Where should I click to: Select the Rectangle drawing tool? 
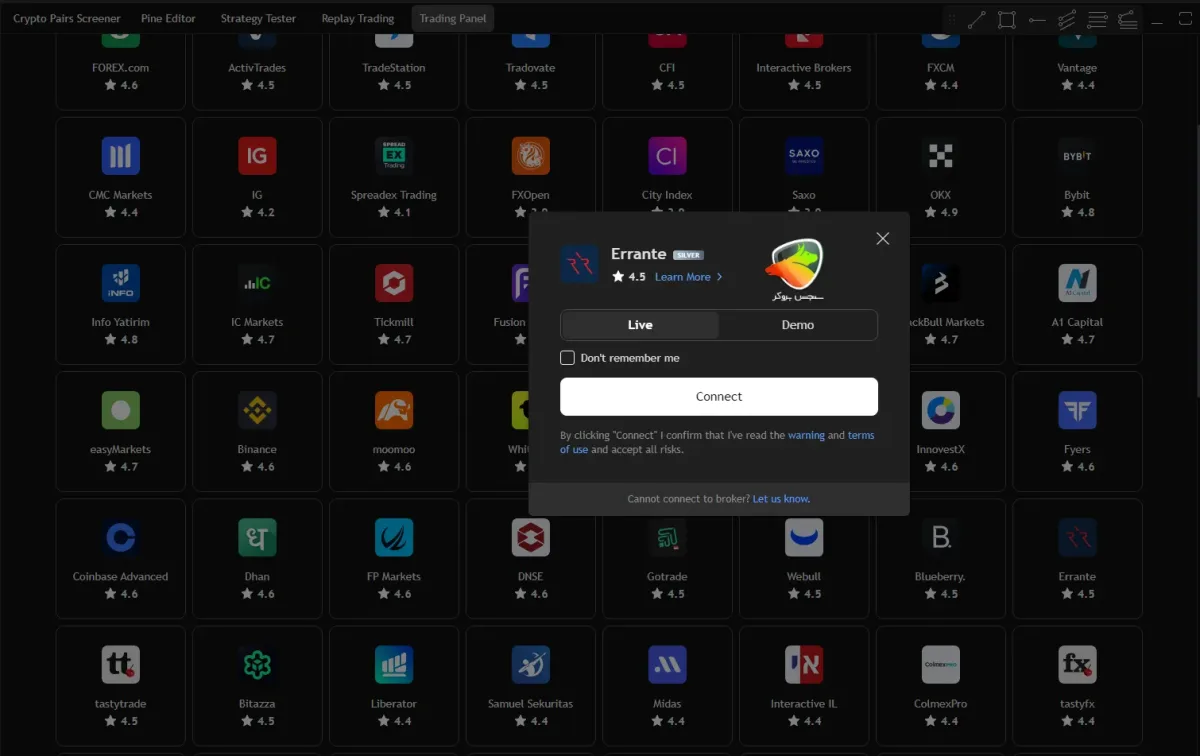point(1007,19)
